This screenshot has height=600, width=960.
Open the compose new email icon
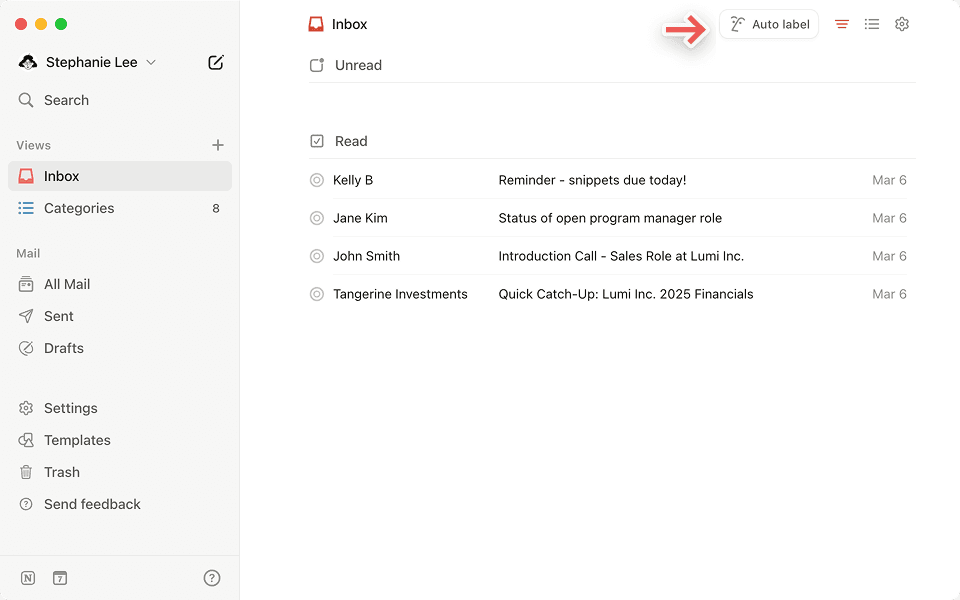tap(215, 62)
